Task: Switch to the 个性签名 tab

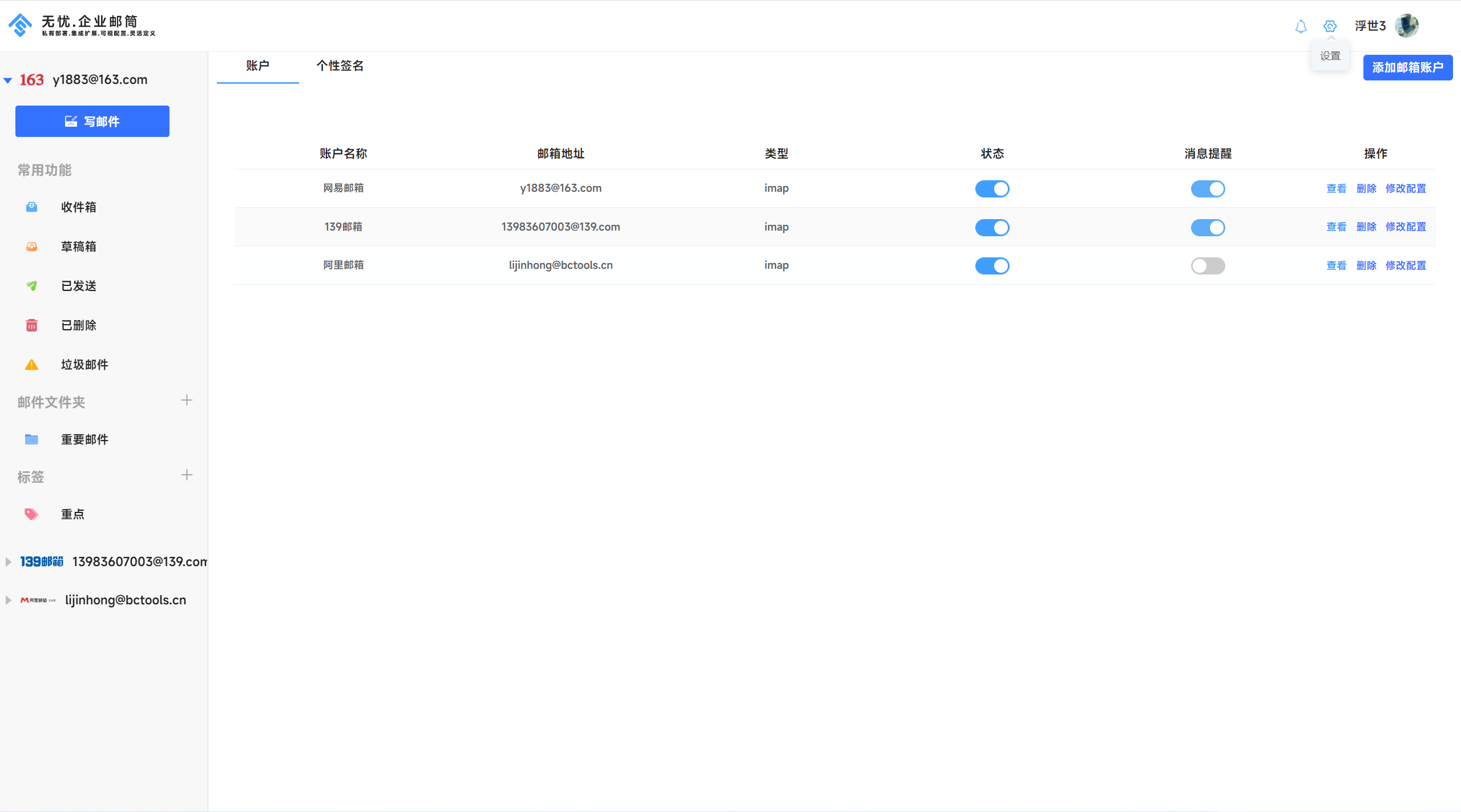Action: tap(340, 66)
